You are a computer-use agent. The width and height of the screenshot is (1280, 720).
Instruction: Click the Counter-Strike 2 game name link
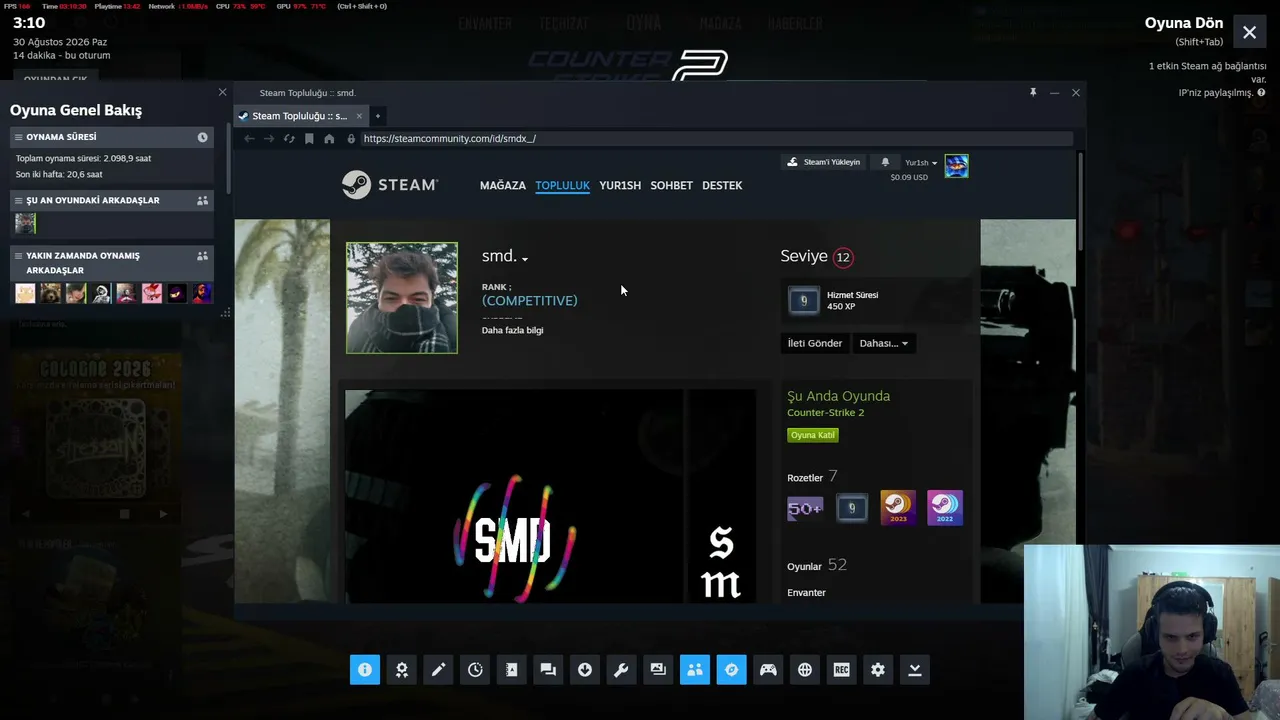(825, 413)
